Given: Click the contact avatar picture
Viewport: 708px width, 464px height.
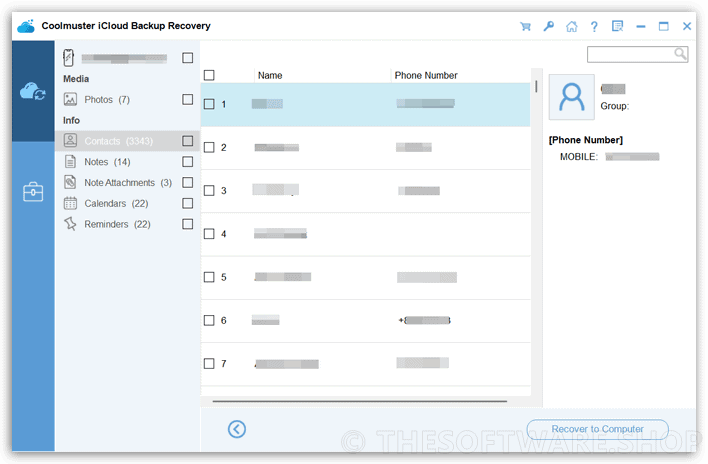Looking at the screenshot, I should pyautogui.click(x=572, y=97).
